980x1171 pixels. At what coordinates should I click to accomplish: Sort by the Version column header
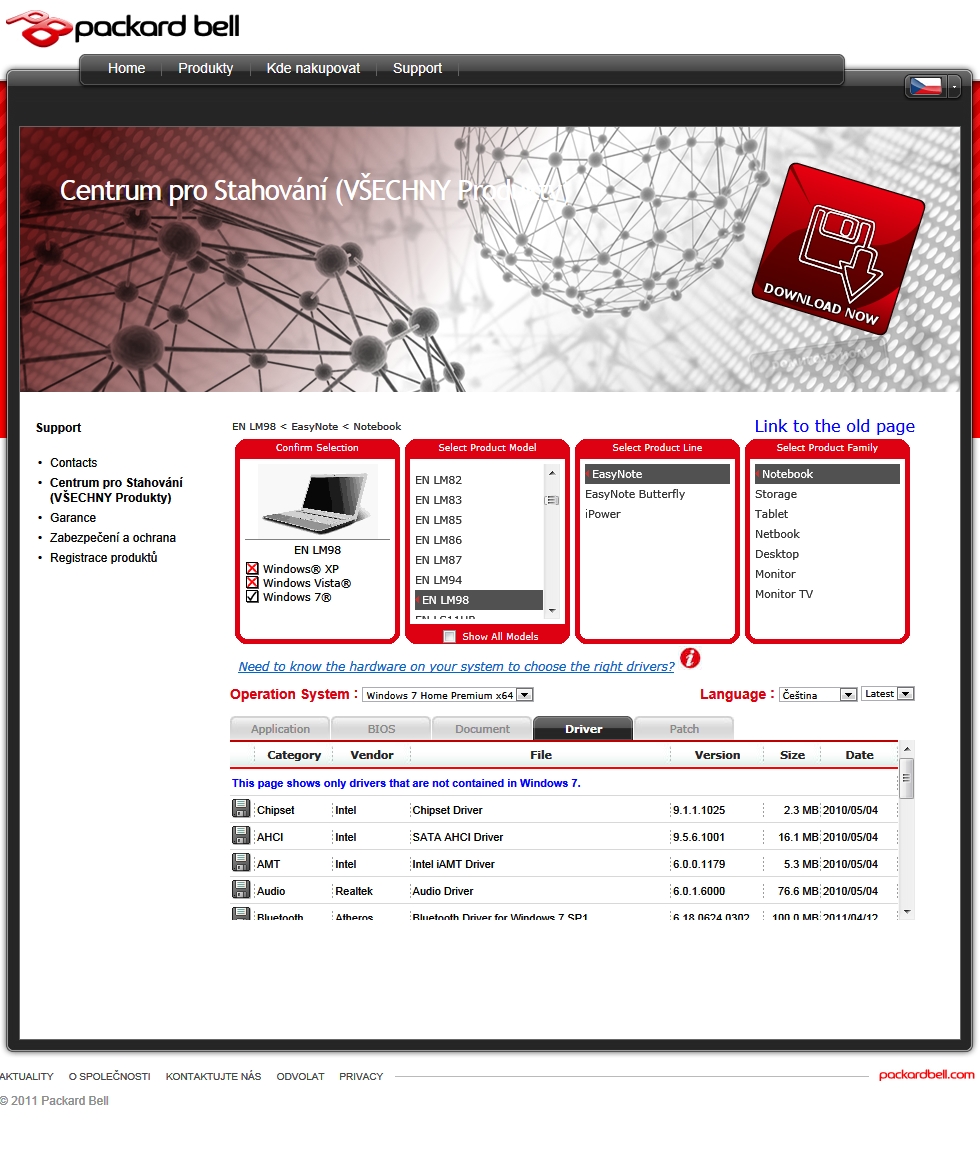pos(717,755)
